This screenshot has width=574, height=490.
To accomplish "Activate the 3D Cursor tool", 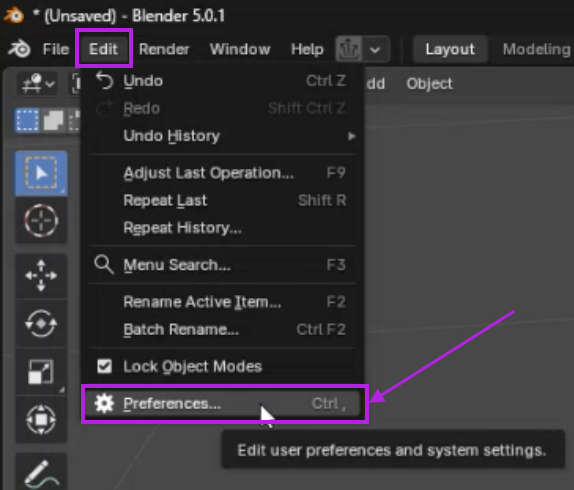I will (41, 221).
